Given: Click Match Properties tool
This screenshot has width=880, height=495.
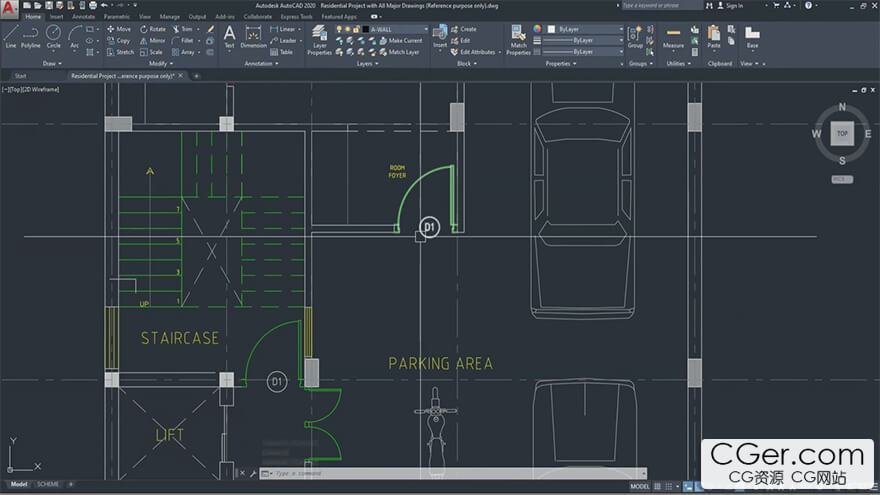Looking at the screenshot, I should 518,40.
